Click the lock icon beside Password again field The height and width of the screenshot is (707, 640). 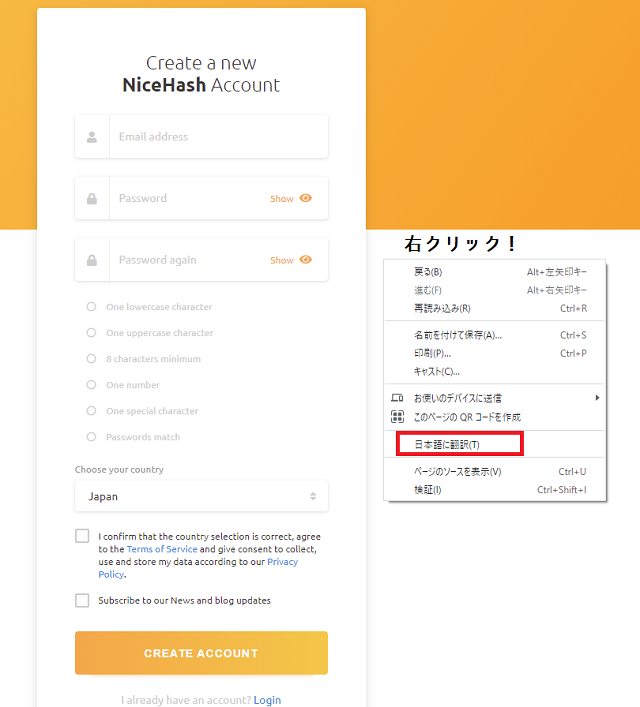92,260
